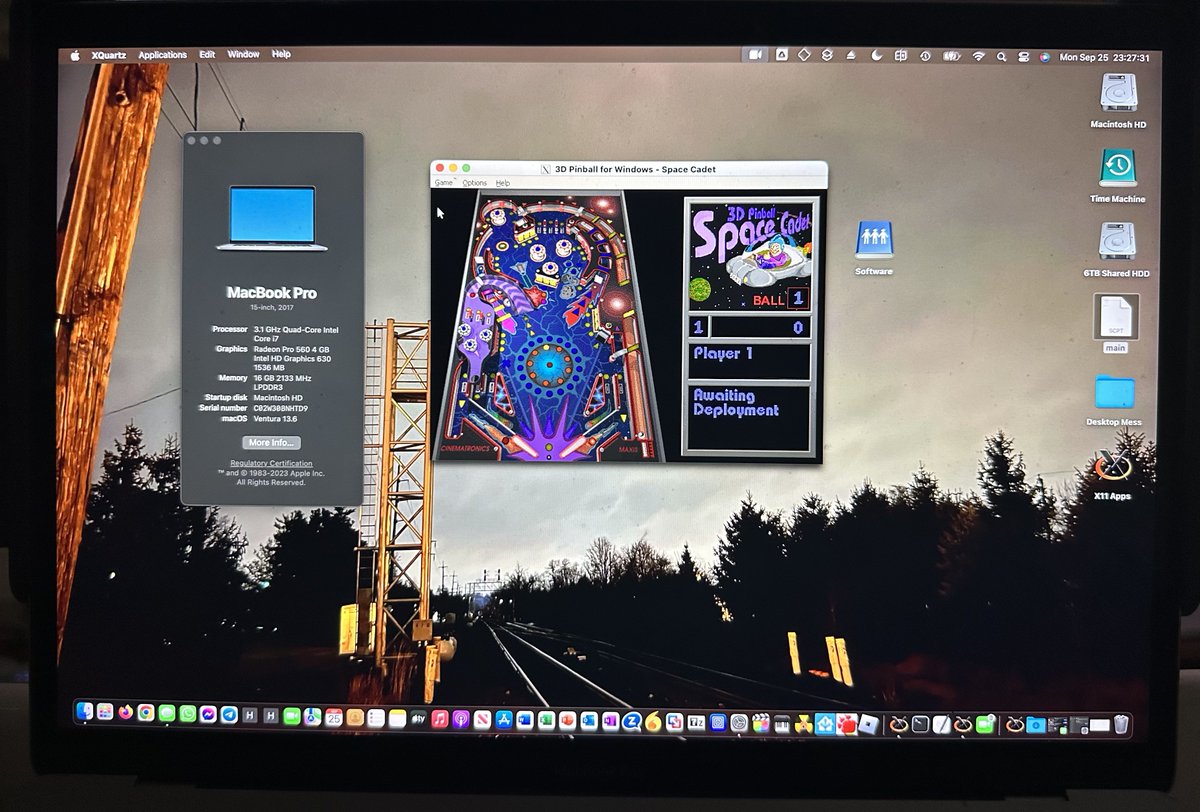
Task: Click the Awaiting Deployment message box
Action: coord(749,417)
